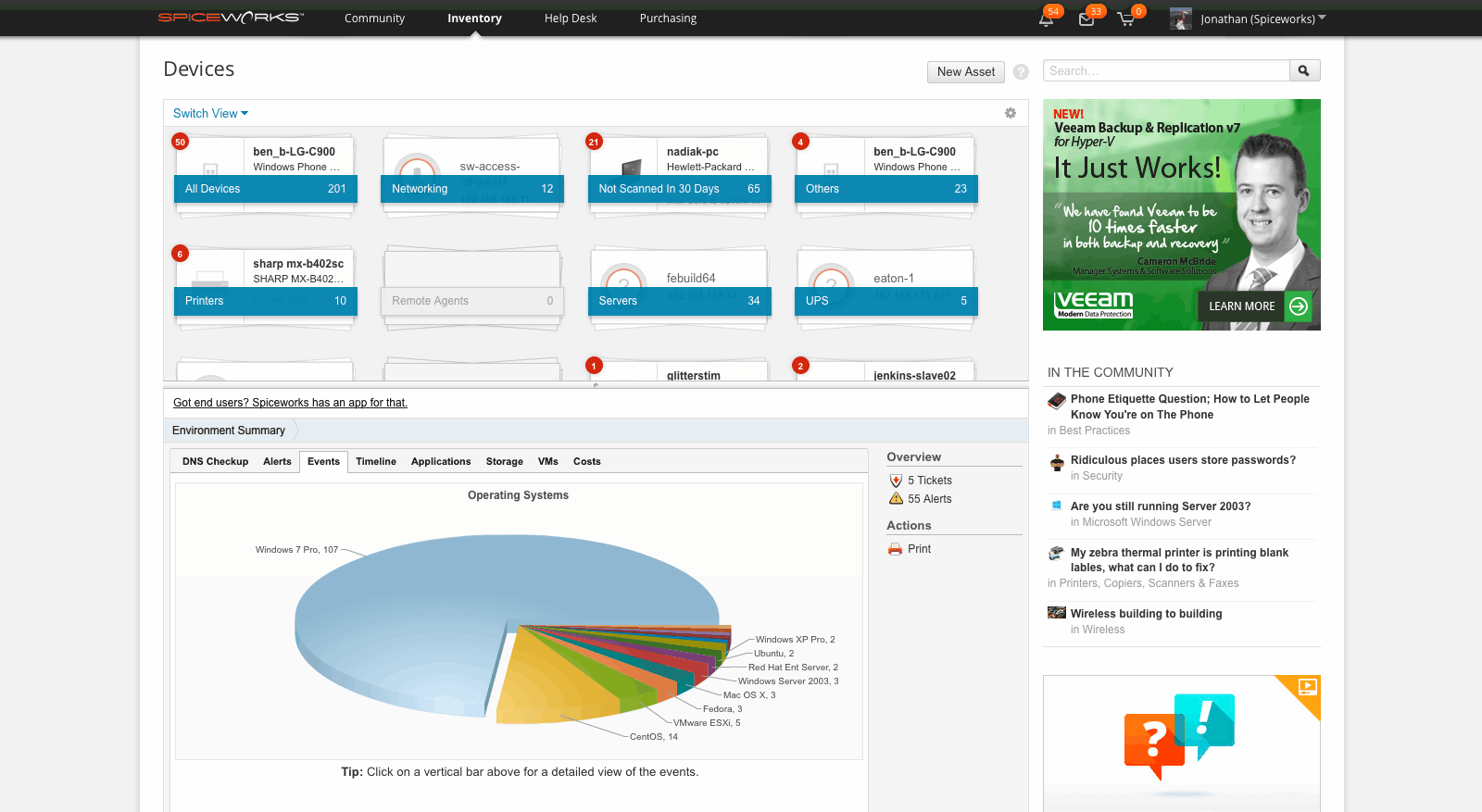Open the notifications bell icon
The image size is (1482, 812).
1046,19
